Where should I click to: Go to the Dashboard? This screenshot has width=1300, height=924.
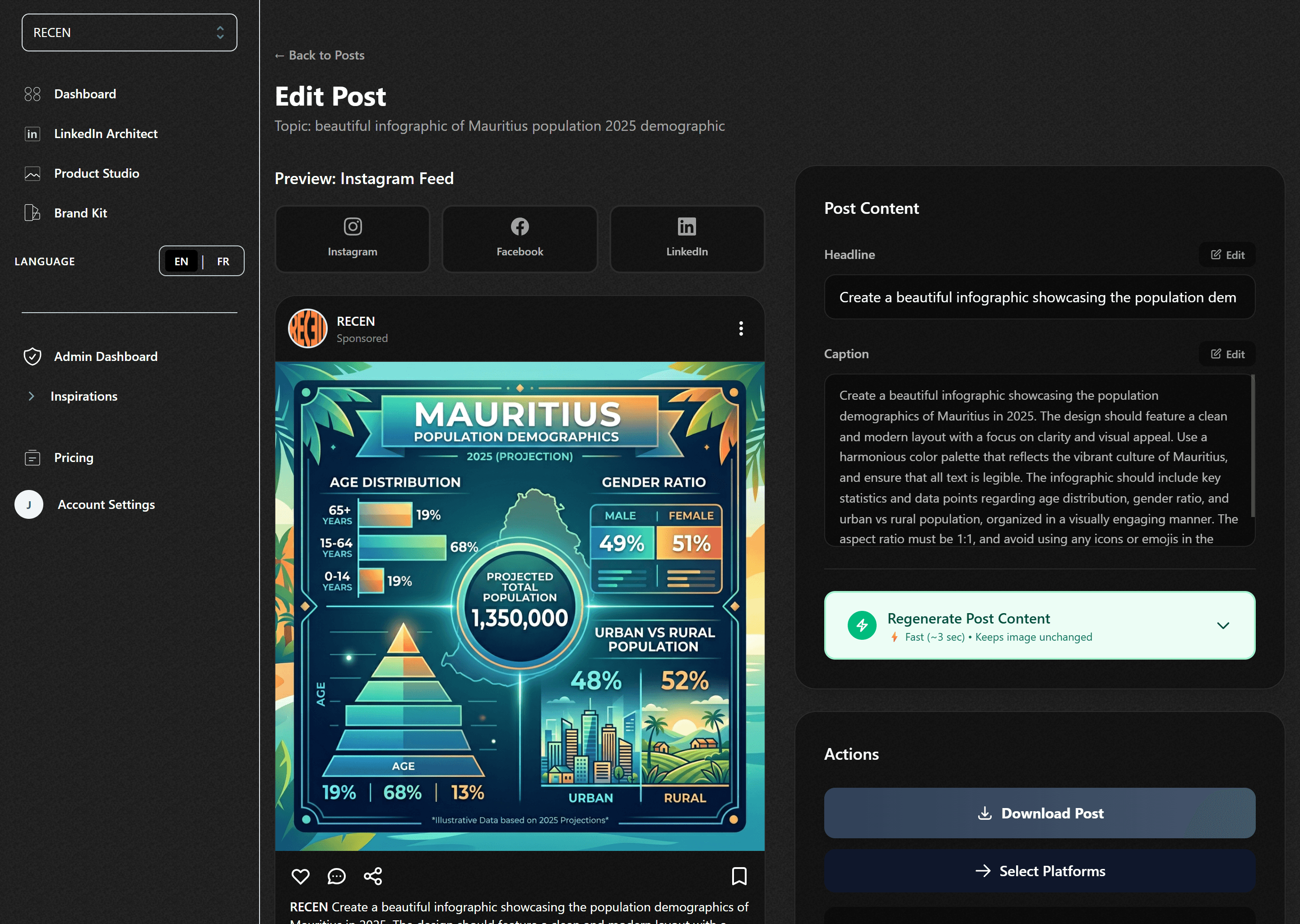tap(85, 94)
